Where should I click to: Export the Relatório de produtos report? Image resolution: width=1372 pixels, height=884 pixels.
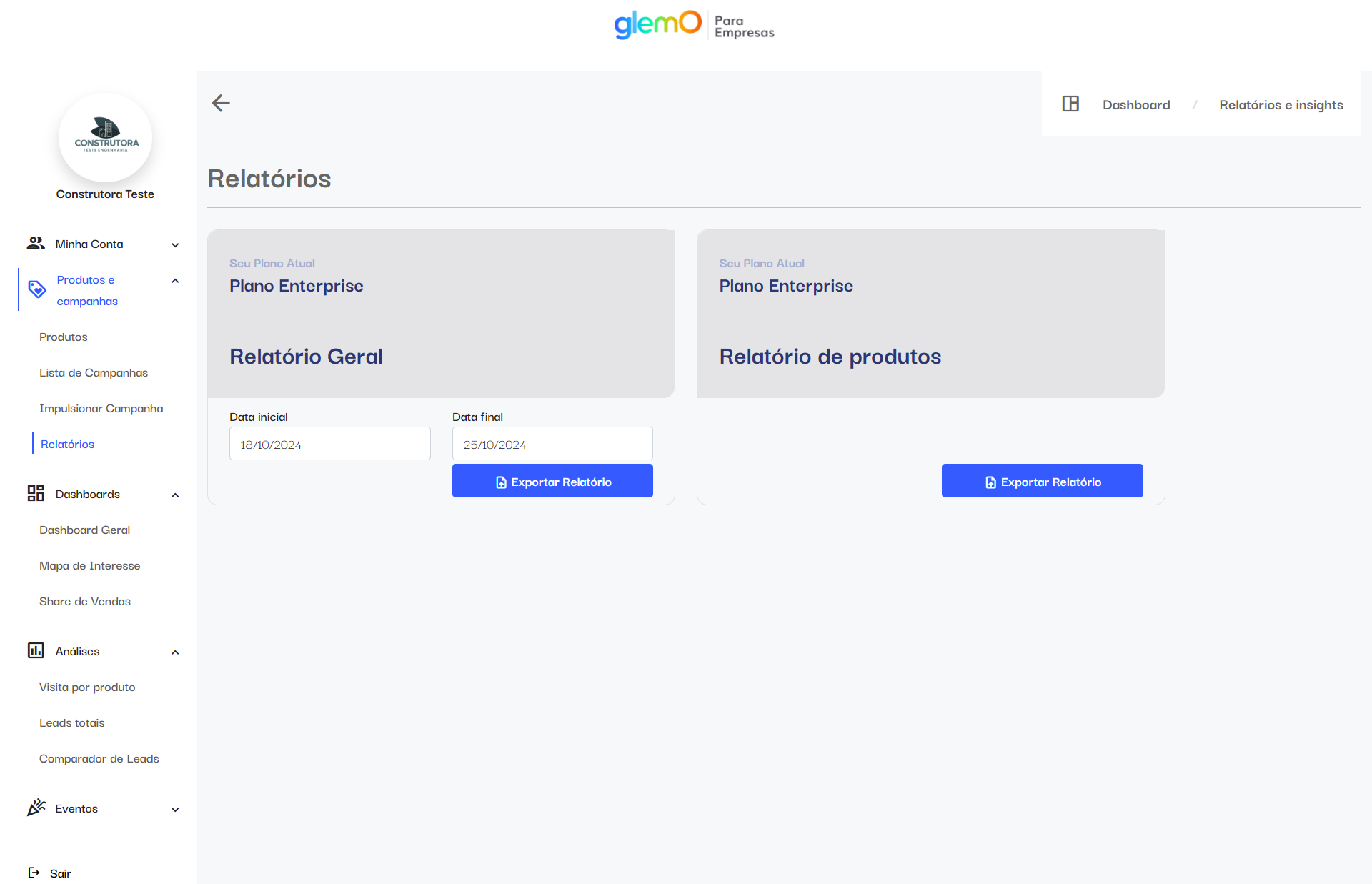click(x=1042, y=481)
